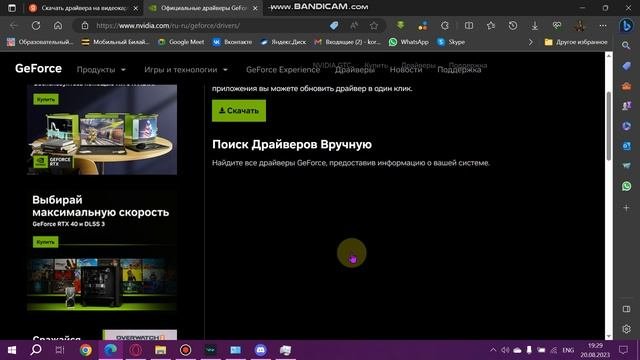Open browser extensions puzzle icon

(x=445, y=26)
